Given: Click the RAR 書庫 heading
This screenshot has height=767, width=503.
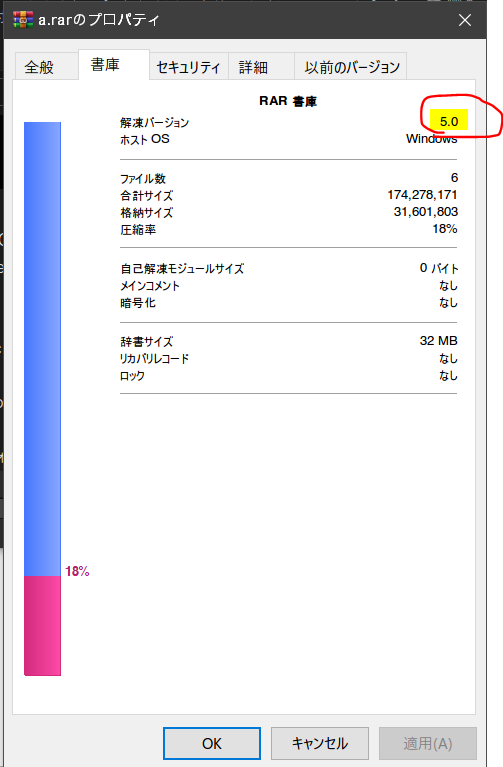Looking at the screenshot, I should [288, 101].
